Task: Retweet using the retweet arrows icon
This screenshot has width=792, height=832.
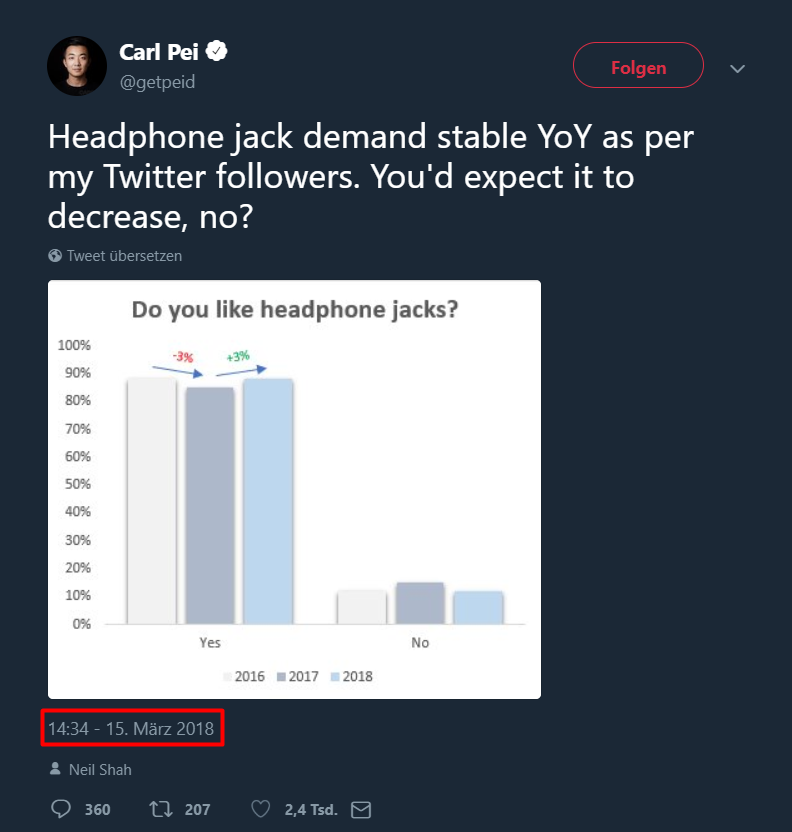Action: point(160,808)
